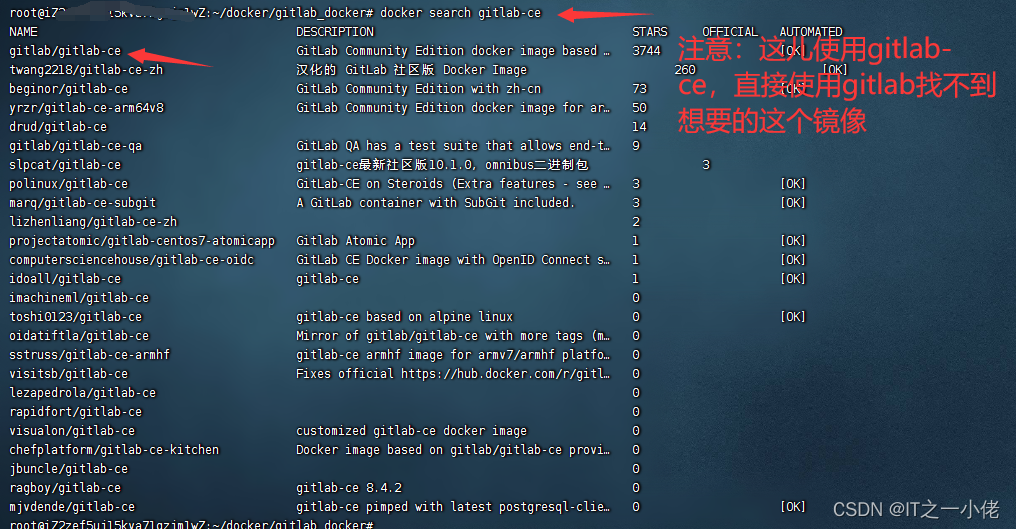This screenshot has width=1016, height=529.
Task: Select the twang2218/gitlab-ce-zh entry
Action: click(86, 69)
